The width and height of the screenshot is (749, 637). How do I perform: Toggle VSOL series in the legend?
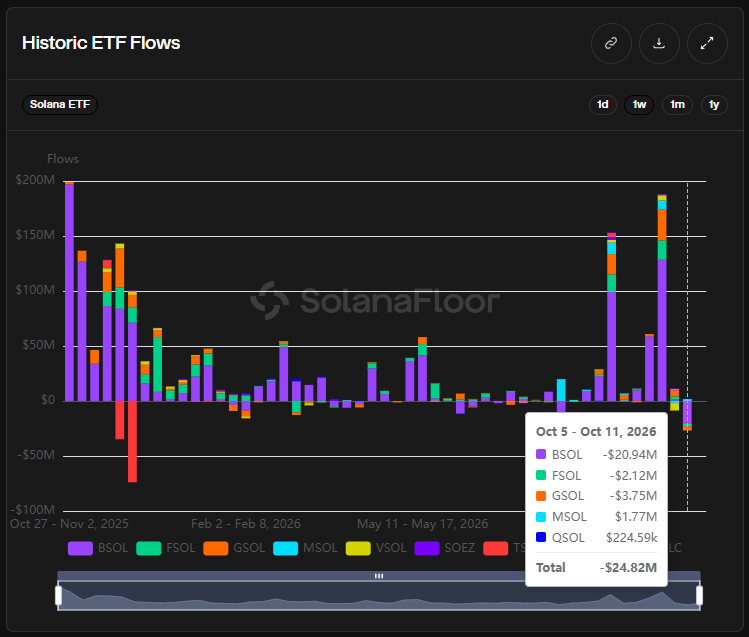376,548
